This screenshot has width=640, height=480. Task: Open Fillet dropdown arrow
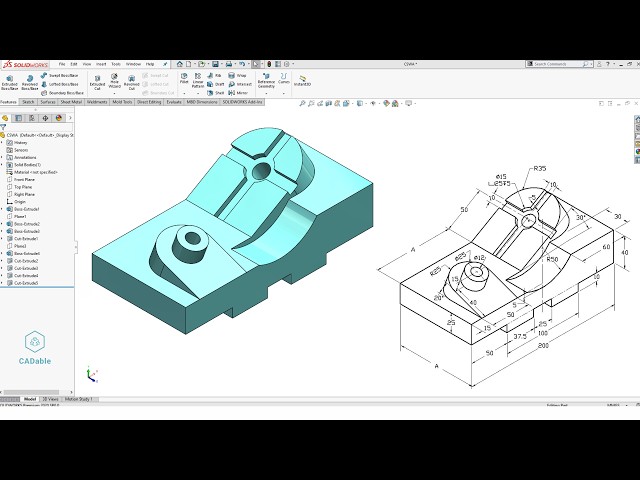pyautogui.click(x=184, y=93)
